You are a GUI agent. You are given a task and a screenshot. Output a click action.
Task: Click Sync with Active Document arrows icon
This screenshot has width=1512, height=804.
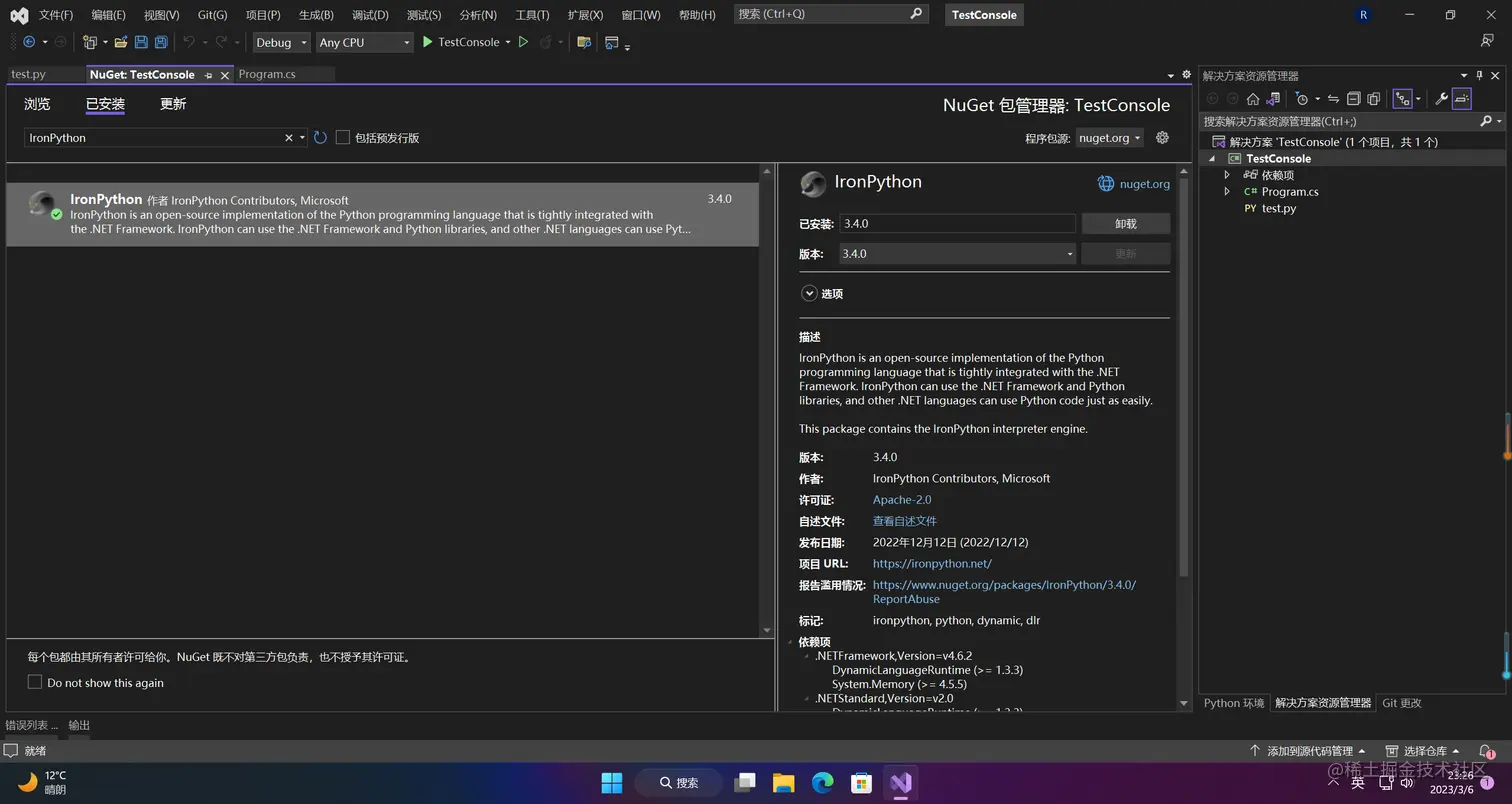pyautogui.click(x=1333, y=99)
